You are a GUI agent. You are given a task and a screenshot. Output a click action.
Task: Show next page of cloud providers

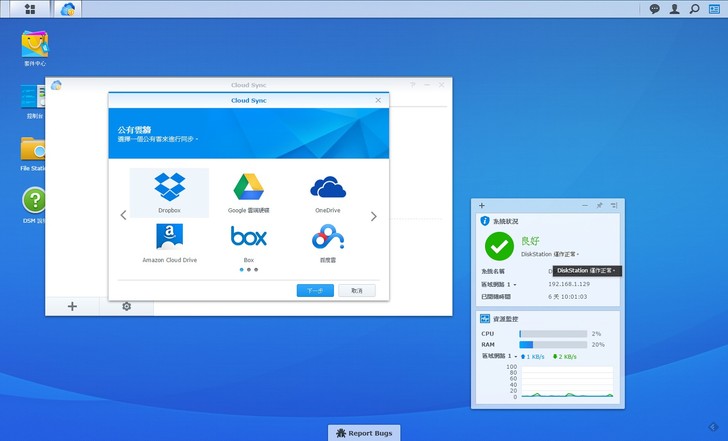point(374,216)
